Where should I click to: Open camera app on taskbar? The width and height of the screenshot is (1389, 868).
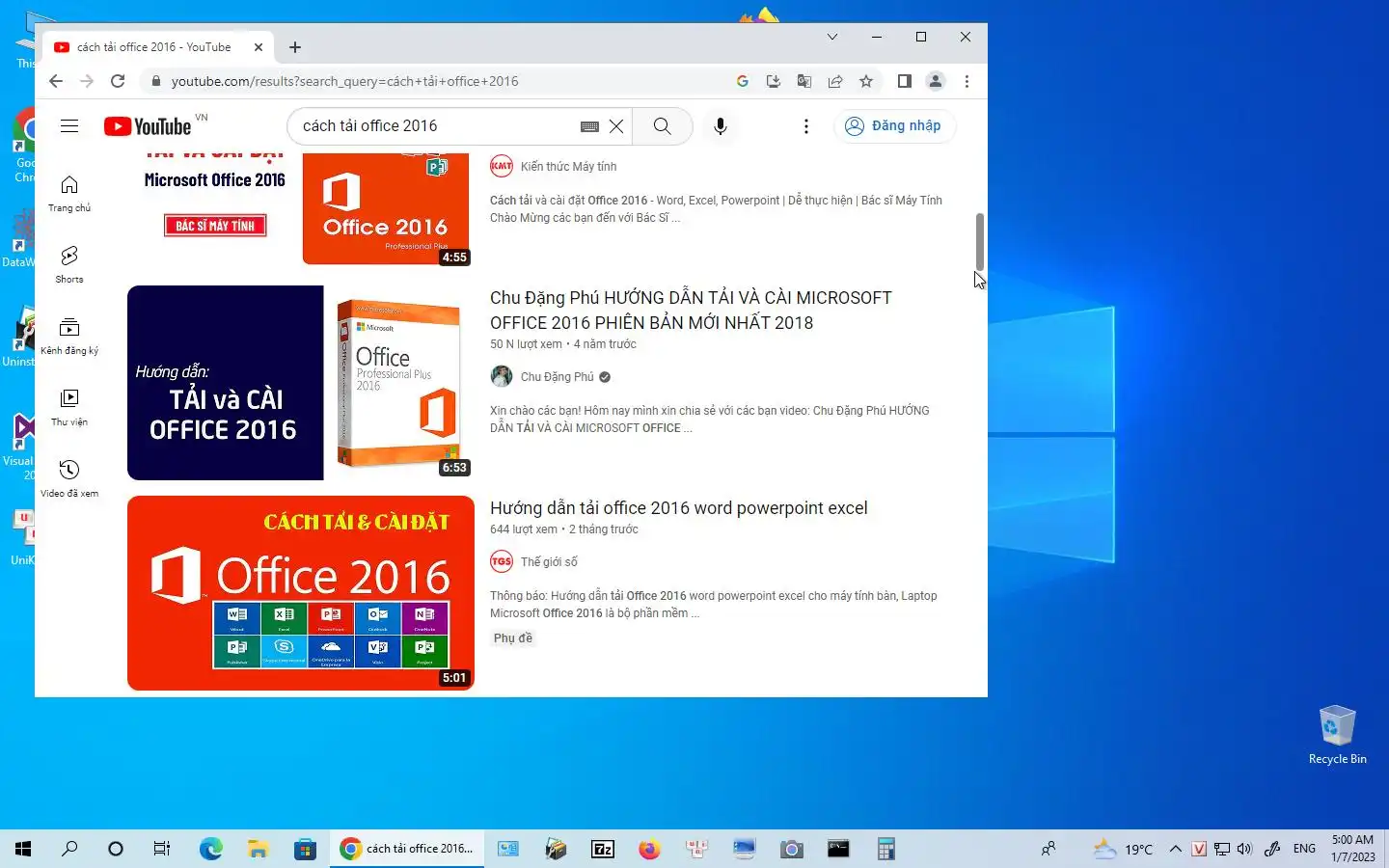pos(792,849)
